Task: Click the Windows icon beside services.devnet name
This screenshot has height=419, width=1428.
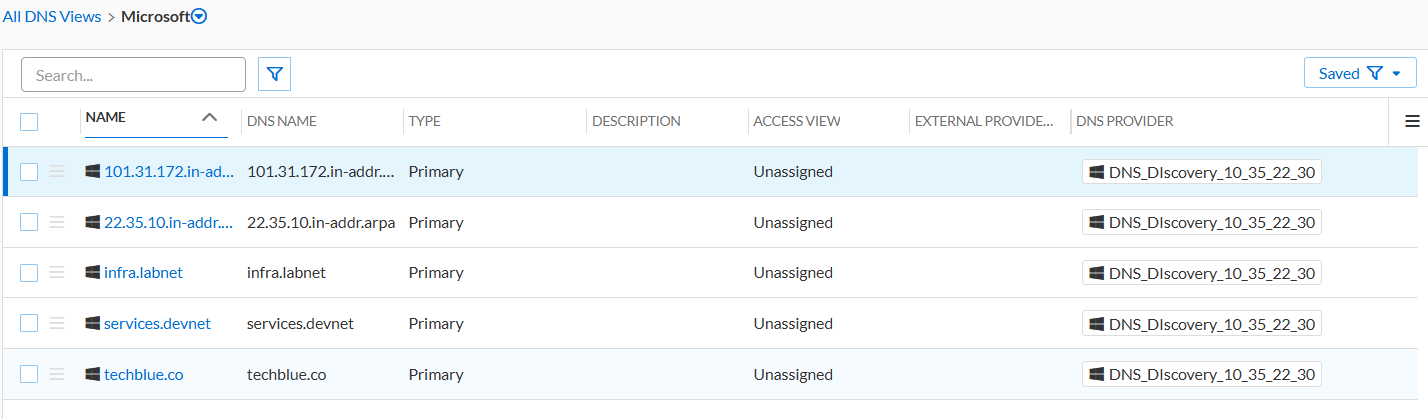Action: (93, 323)
